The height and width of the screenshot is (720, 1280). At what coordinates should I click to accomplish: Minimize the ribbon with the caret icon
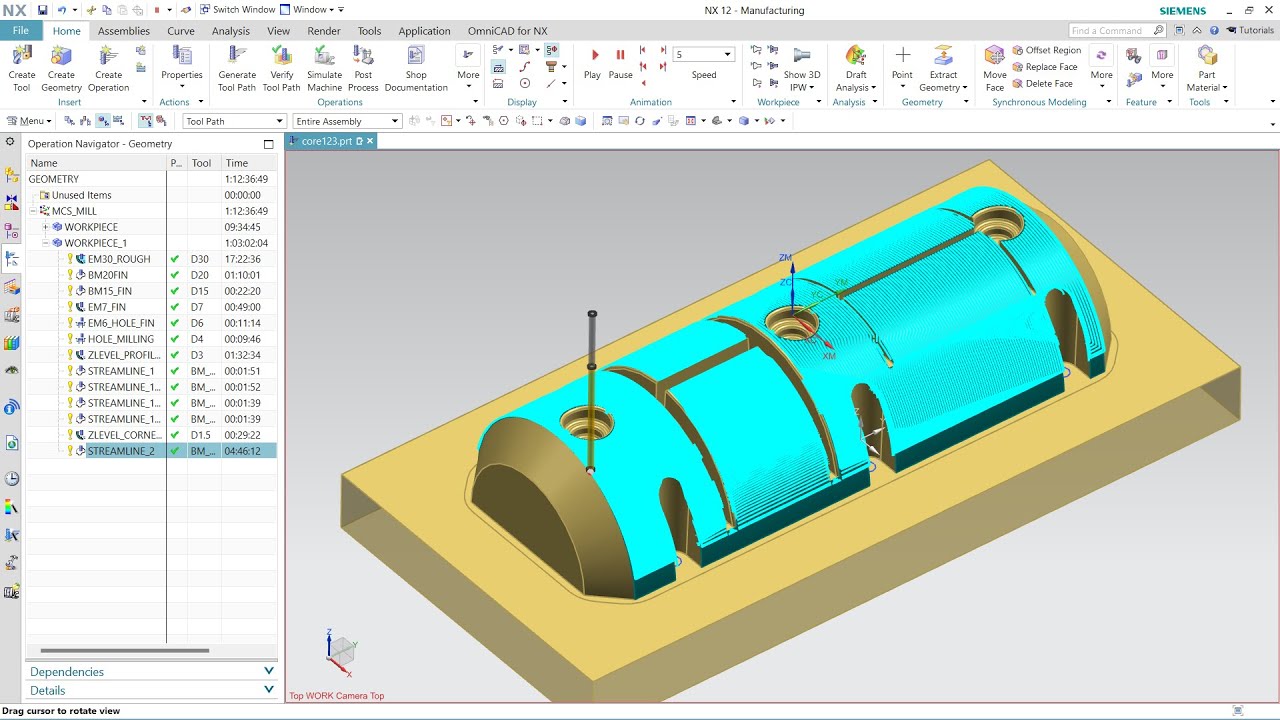click(x=1197, y=31)
